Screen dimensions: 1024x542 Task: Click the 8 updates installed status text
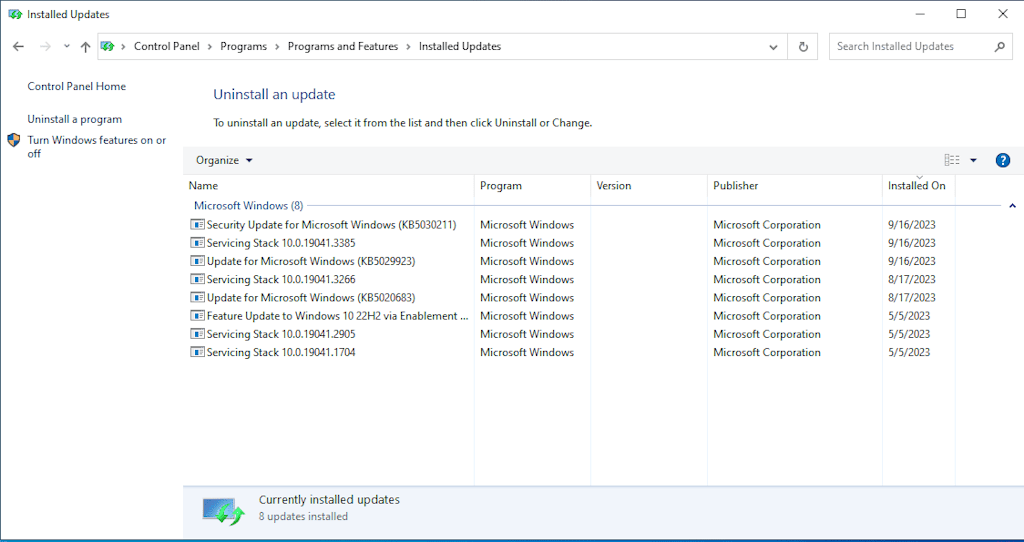click(303, 517)
